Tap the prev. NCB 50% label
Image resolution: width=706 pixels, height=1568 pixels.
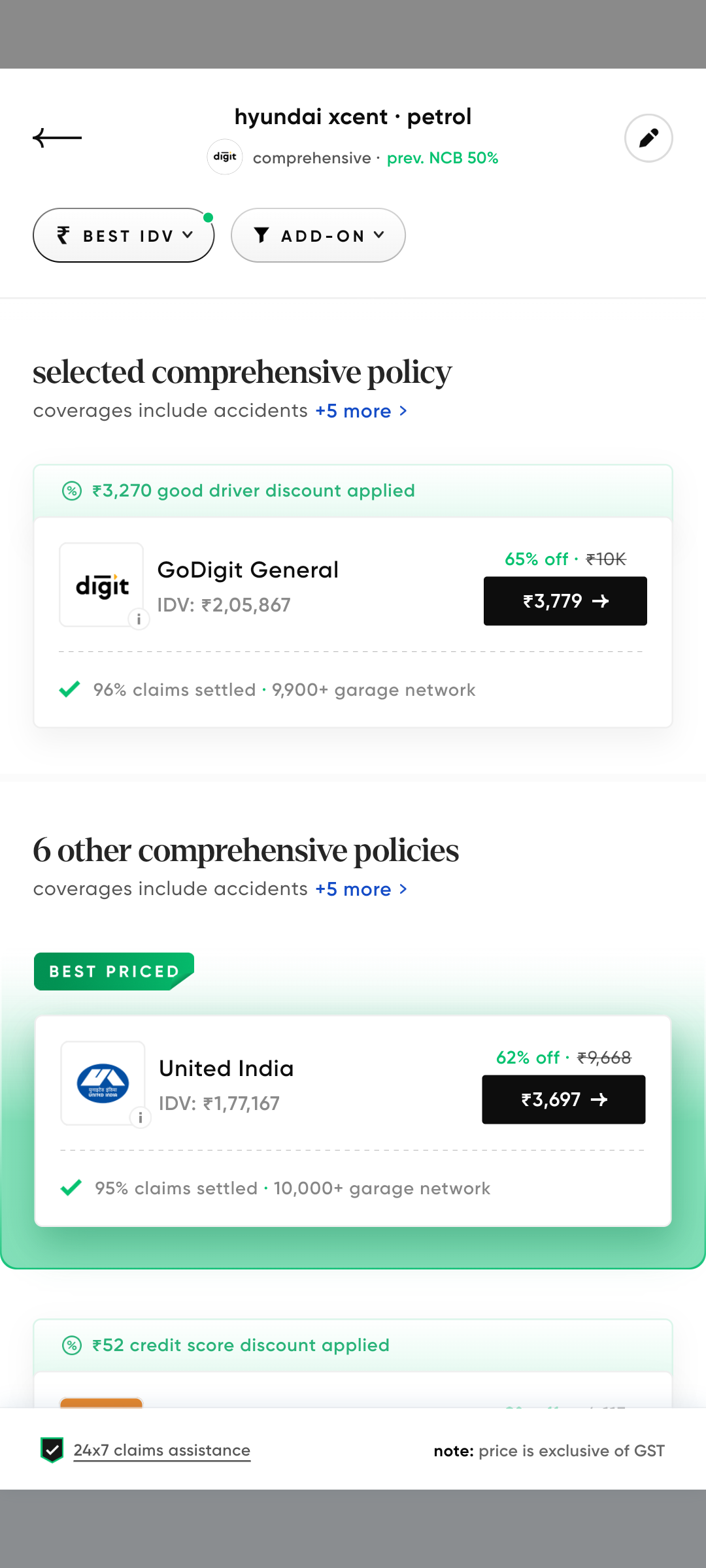(x=443, y=158)
